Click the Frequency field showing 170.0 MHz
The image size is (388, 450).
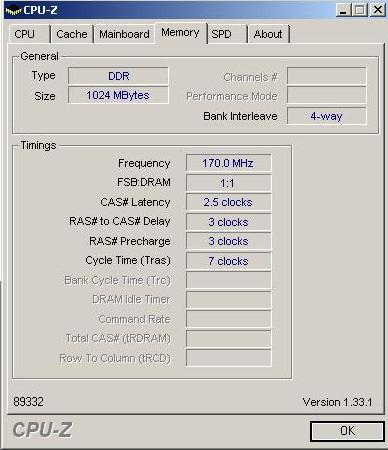(x=228, y=163)
